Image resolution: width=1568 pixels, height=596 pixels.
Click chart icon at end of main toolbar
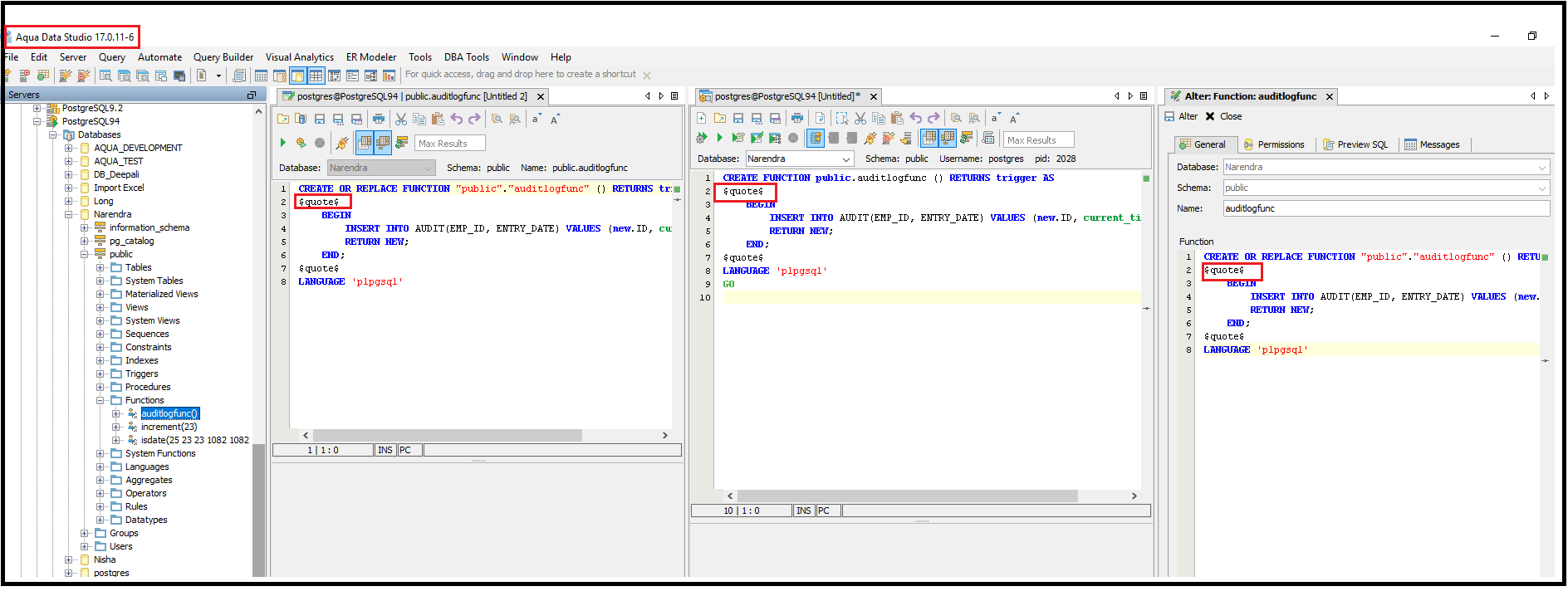coord(389,76)
